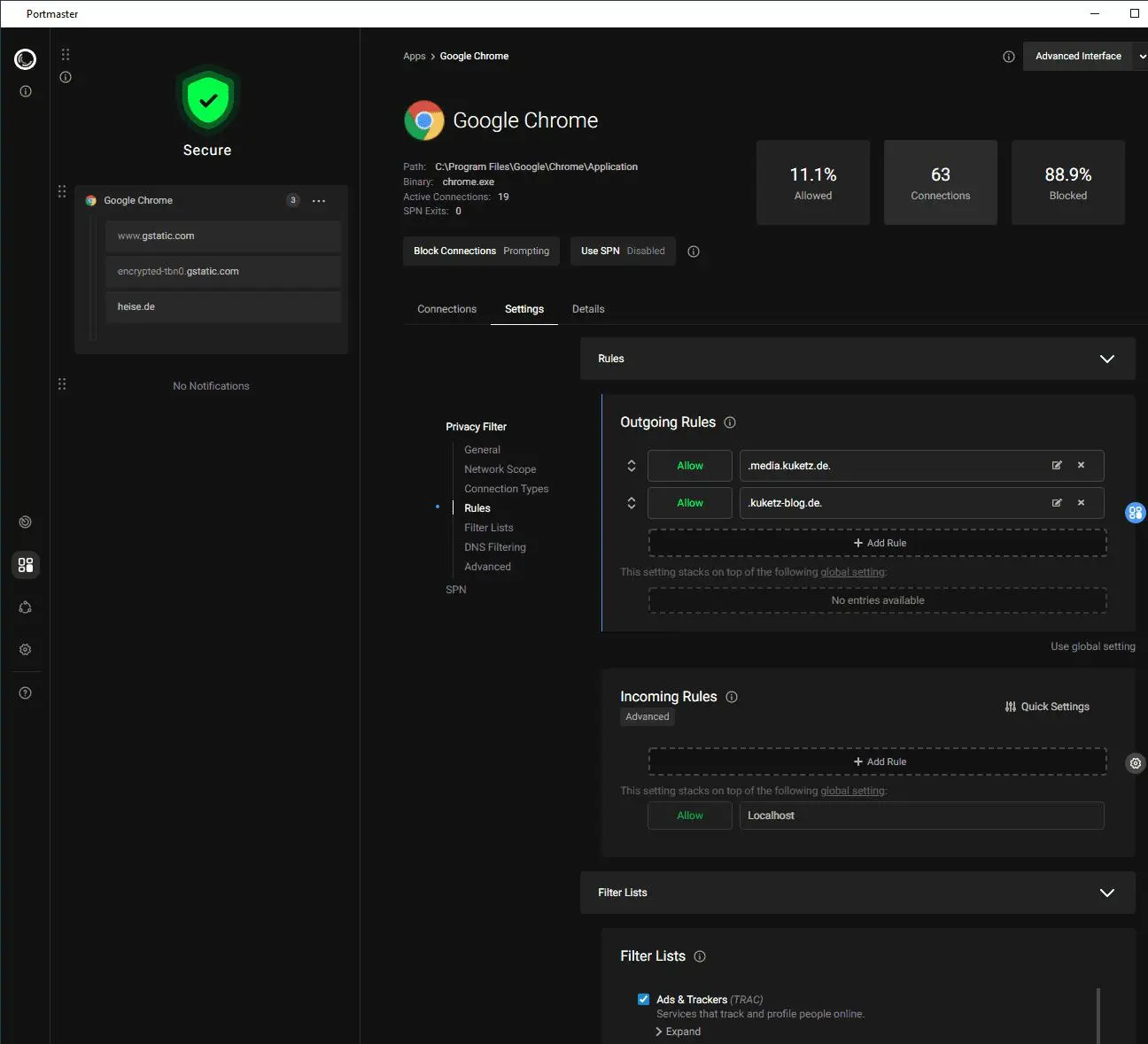The image size is (1148, 1044).
Task: Go to General in Privacy Filter
Action: pyautogui.click(x=483, y=450)
